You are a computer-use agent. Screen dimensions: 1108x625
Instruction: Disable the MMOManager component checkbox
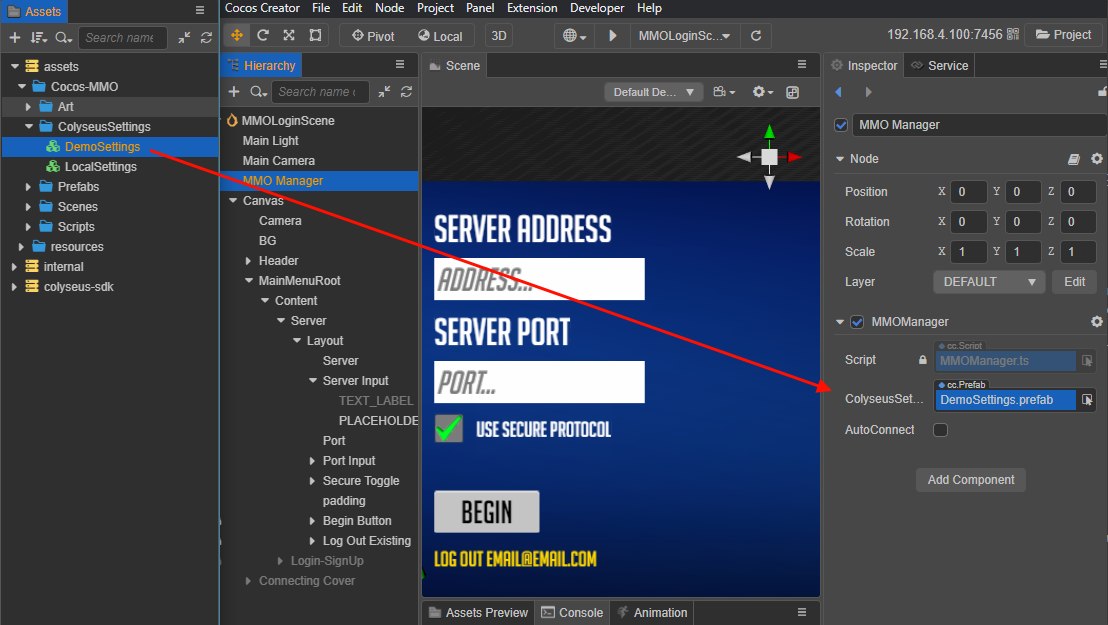point(856,321)
